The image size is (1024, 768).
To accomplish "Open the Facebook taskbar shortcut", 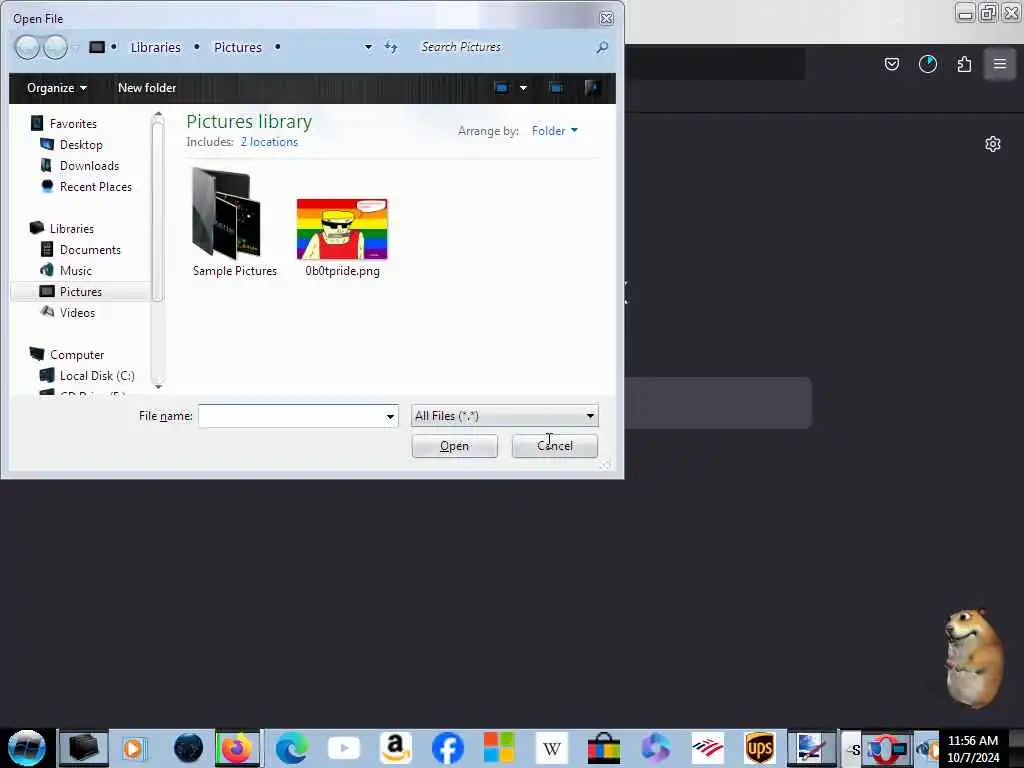I will 448,748.
